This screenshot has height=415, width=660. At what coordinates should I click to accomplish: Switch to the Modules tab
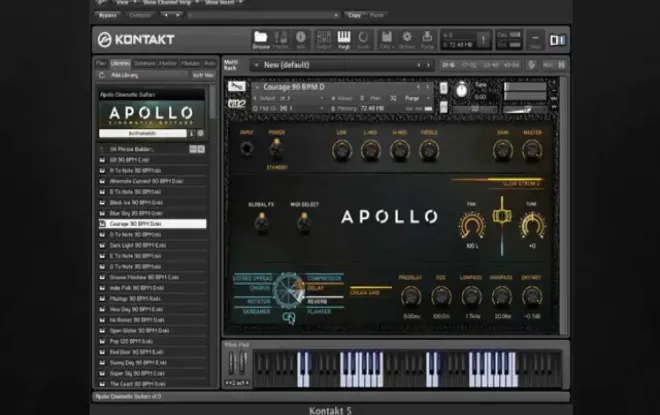click(x=190, y=64)
